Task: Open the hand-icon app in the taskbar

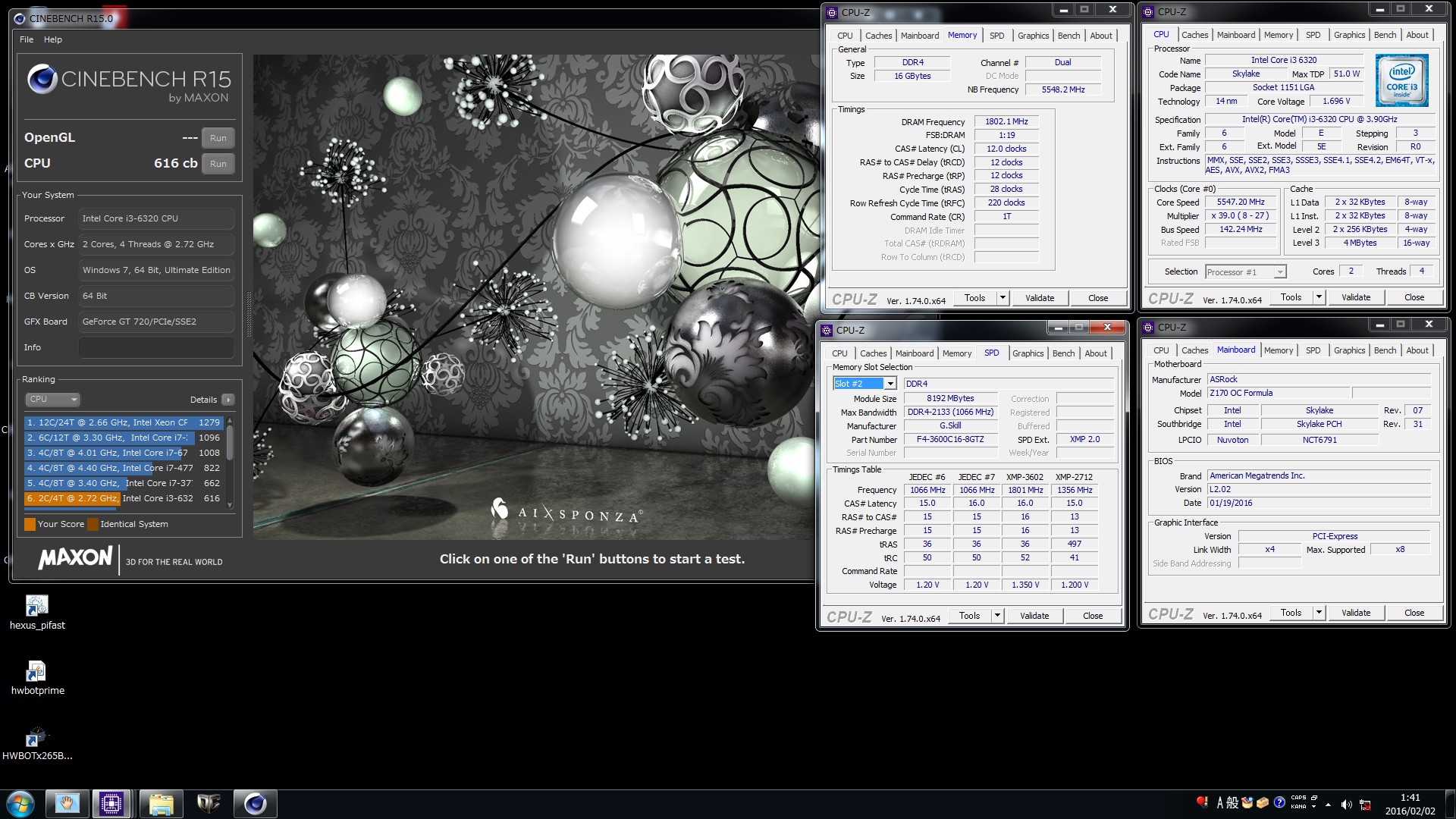Action: 67,804
